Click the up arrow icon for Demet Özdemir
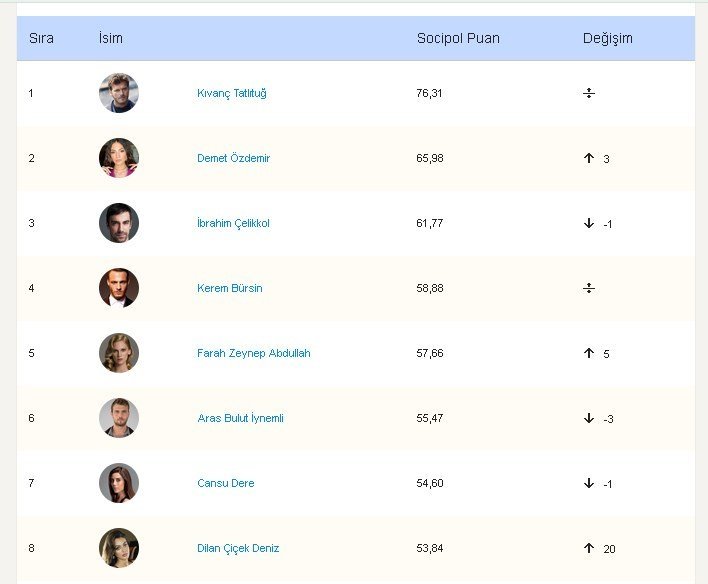The image size is (708, 584). tap(588, 158)
